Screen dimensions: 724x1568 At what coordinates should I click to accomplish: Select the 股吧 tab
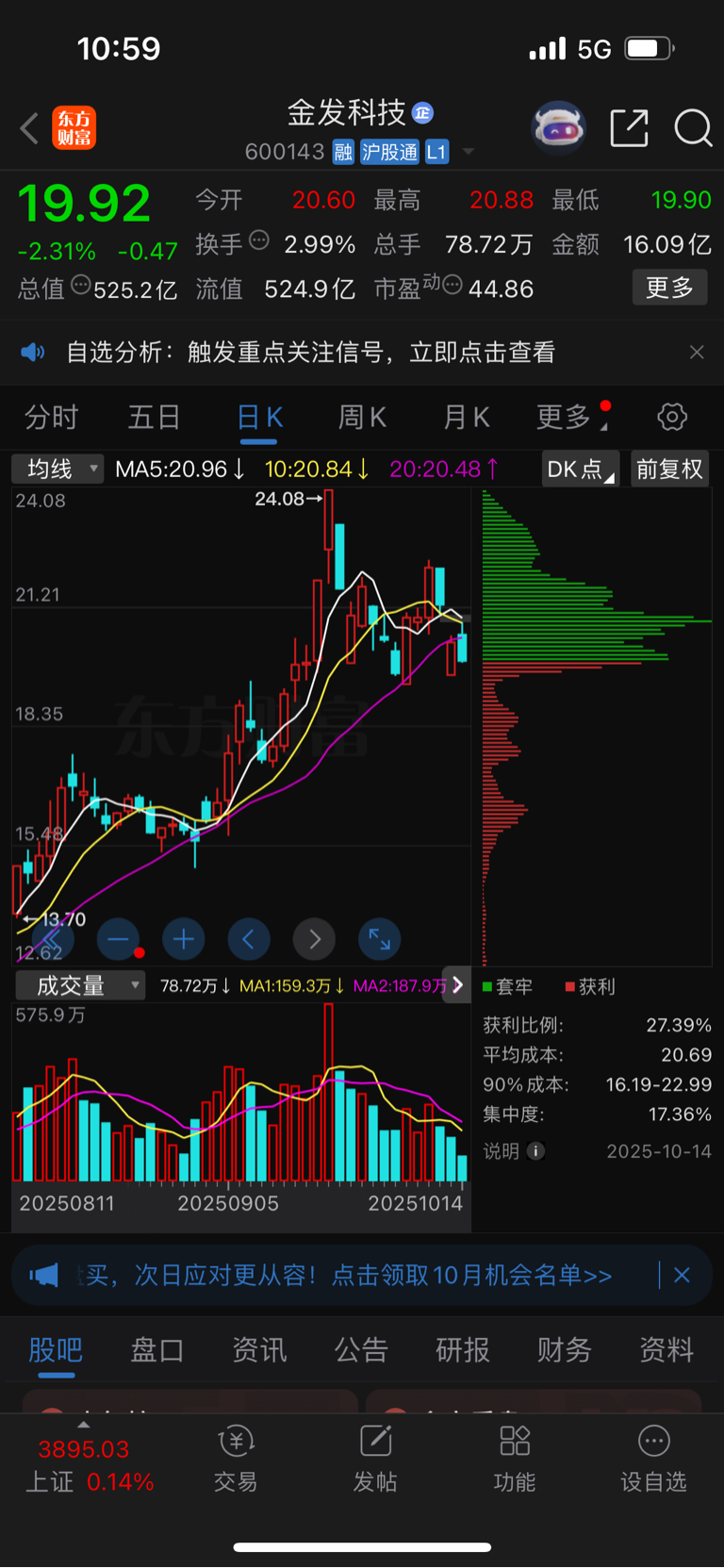click(56, 1350)
